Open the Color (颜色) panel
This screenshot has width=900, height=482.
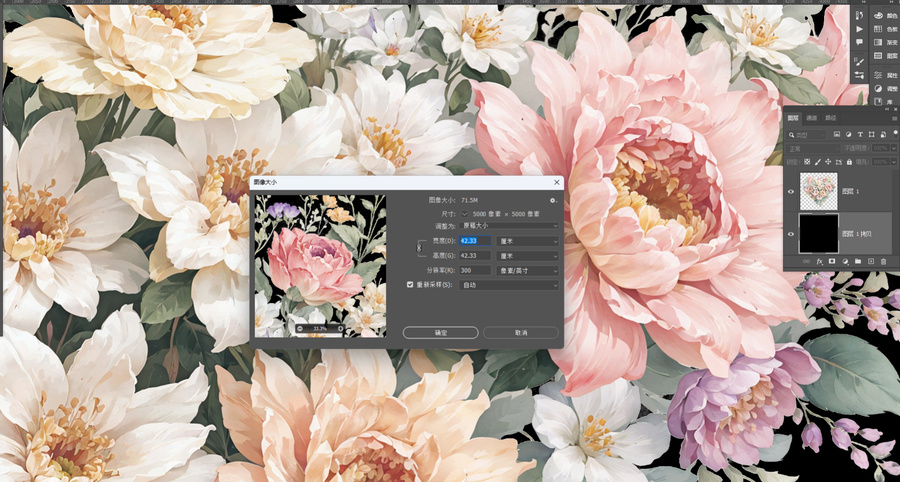point(884,15)
